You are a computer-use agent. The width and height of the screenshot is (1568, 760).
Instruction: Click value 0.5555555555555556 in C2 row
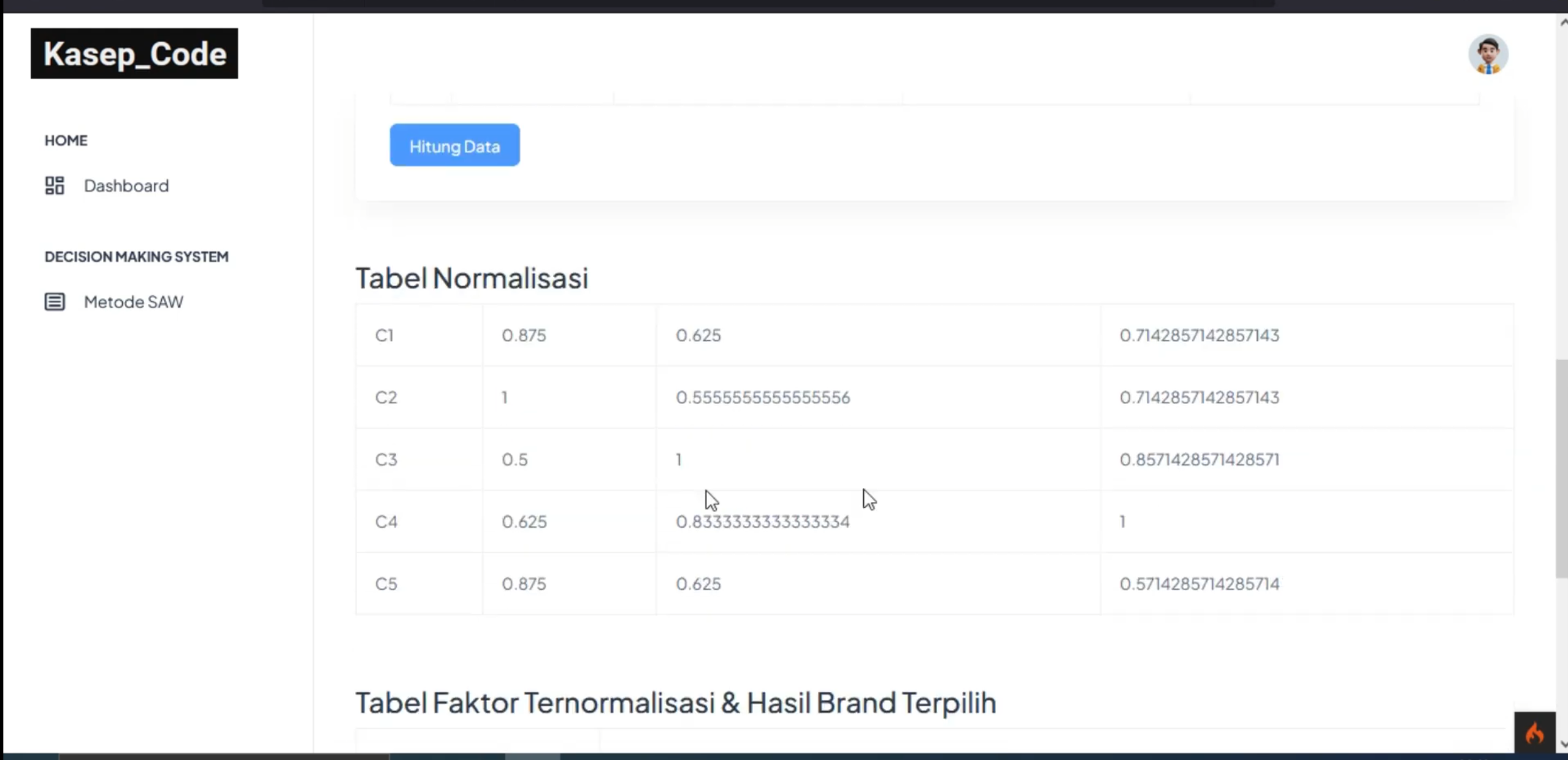(762, 397)
